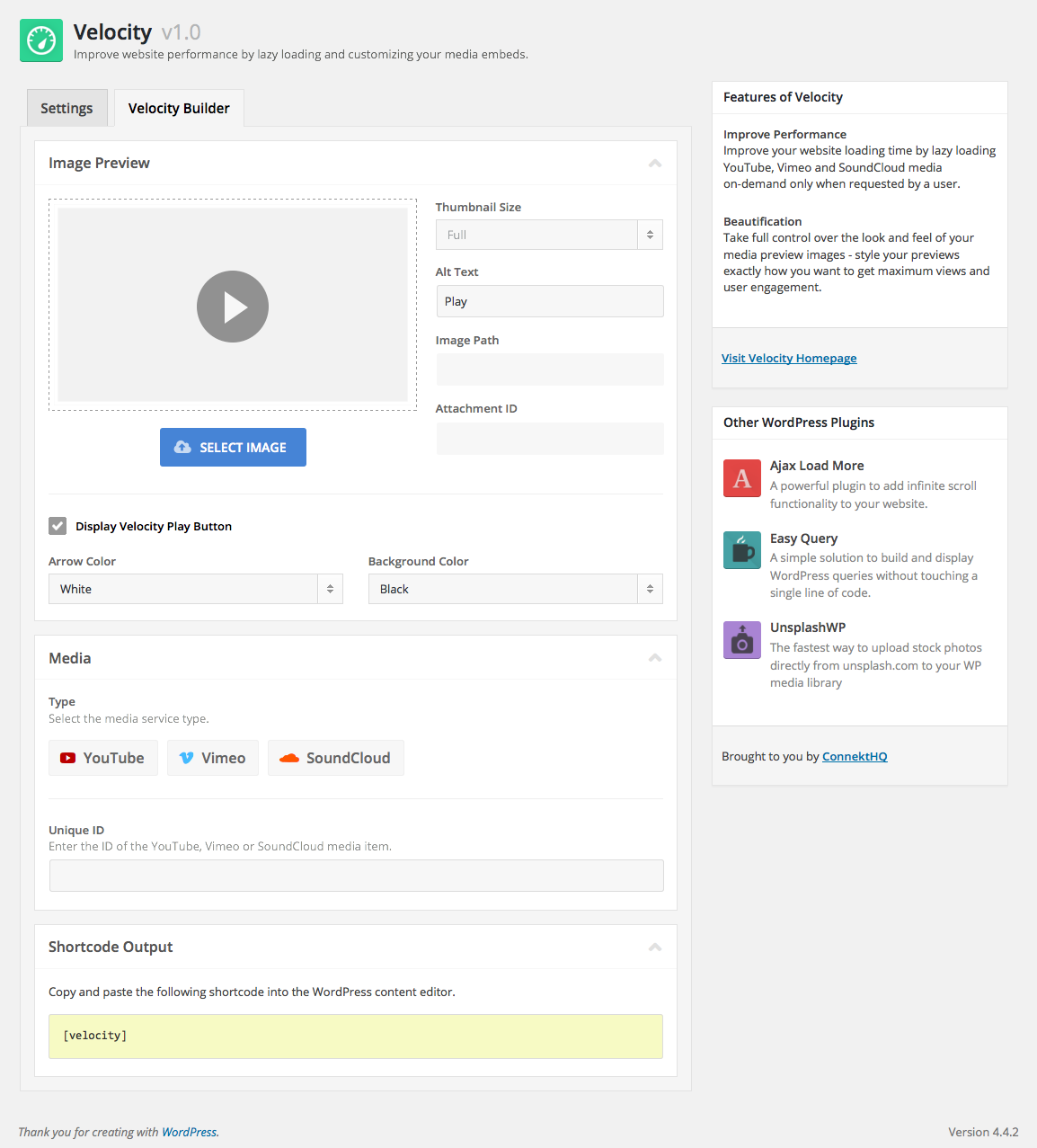
Task: Click the Velocity speedometer logo icon
Action: pos(41,40)
